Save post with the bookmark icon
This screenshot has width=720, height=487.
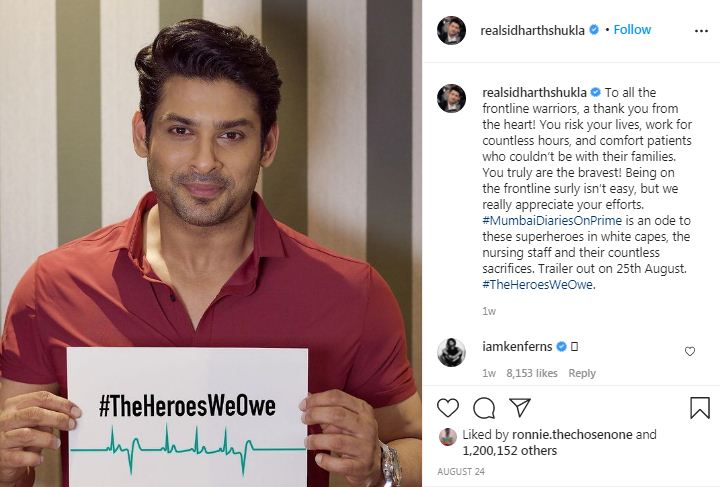pyautogui.click(x=700, y=408)
